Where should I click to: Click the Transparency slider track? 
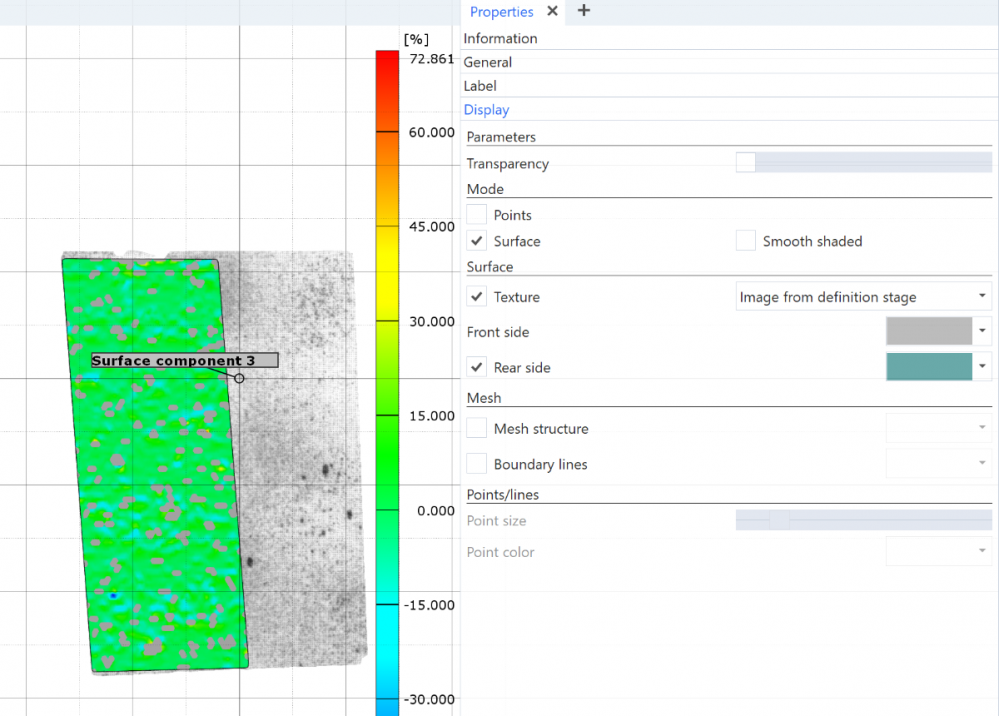[x=870, y=163]
